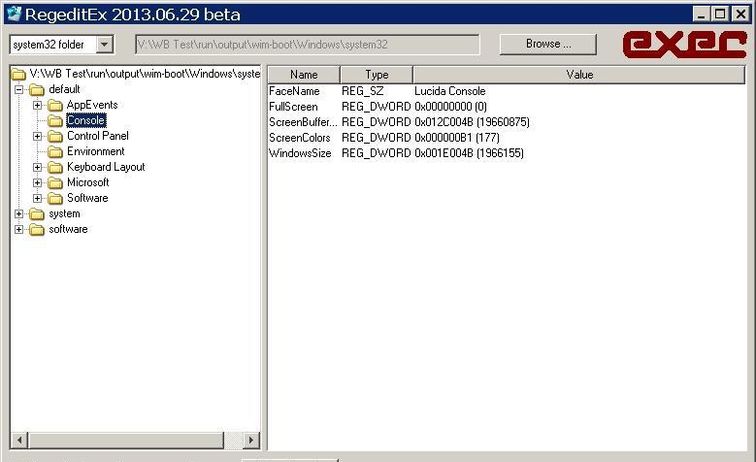Click the AppEvents folder icon

[x=56, y=105]
